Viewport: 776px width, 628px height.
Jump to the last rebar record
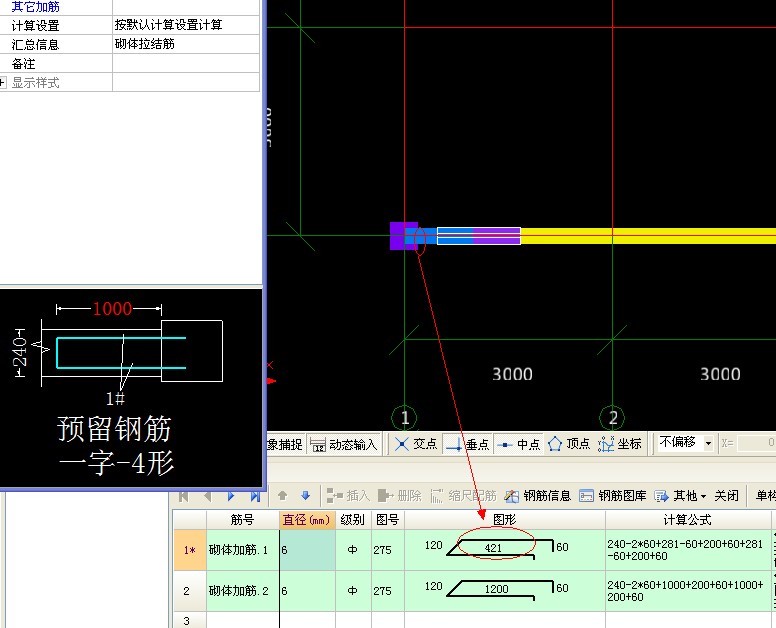(x=255, y=496)
